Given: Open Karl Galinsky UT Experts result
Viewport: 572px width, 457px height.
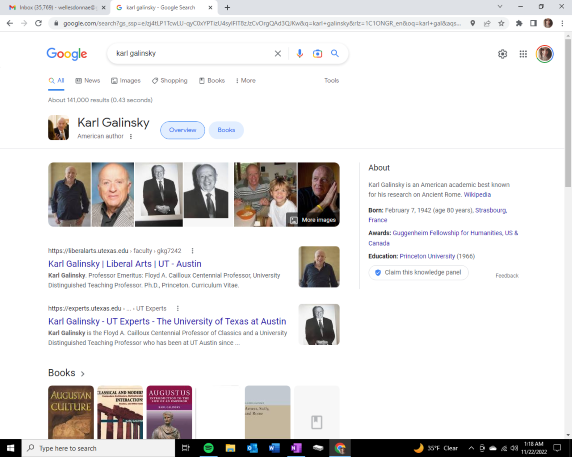Looking at the screenshot, I should click(x=167, y=321).
